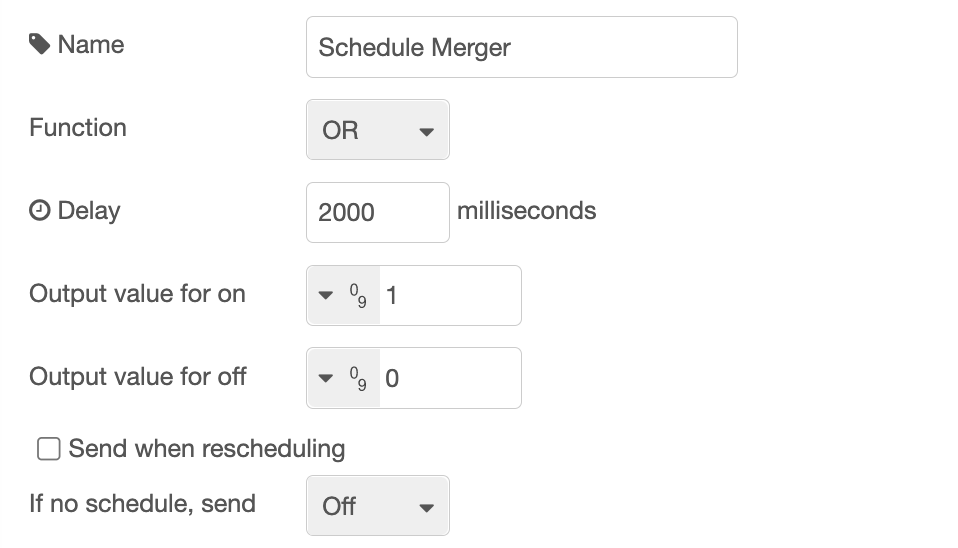Viewport: 958px width, 548px height.
Task: Expand type selector arrow for on value
Action: pos(325,296)
